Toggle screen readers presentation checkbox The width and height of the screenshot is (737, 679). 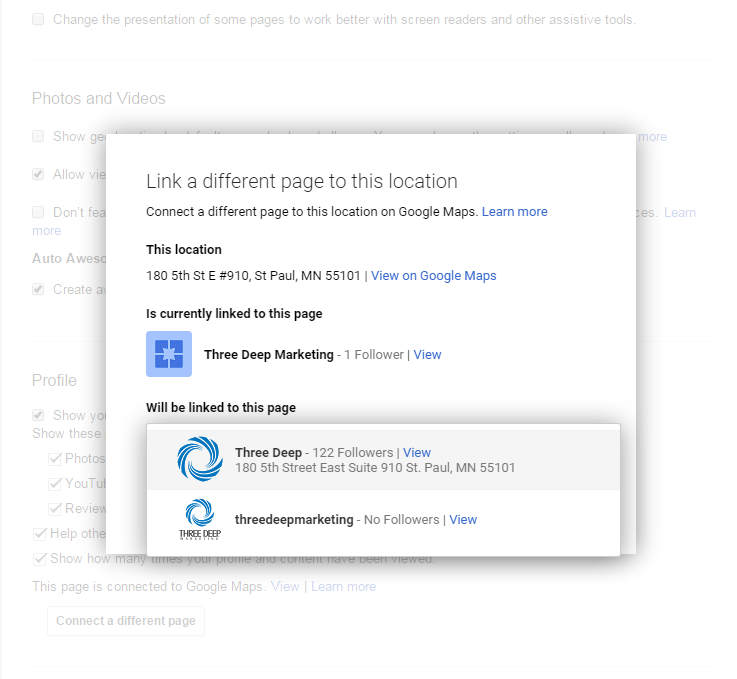pos(38,19)
